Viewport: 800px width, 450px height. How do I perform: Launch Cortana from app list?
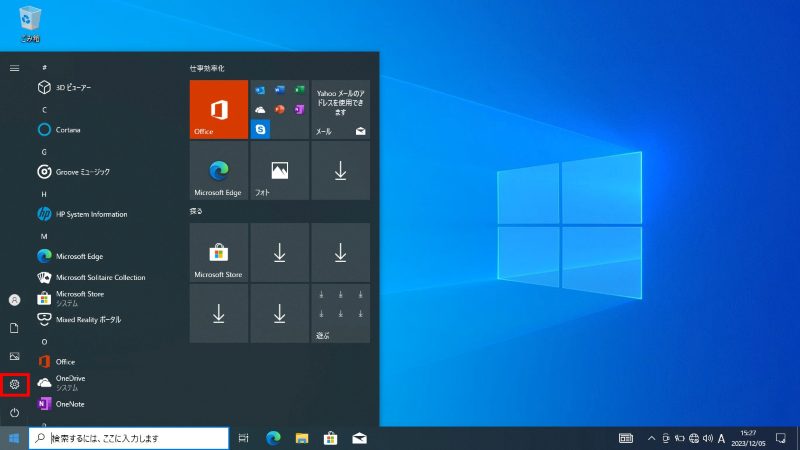(107, 130)
